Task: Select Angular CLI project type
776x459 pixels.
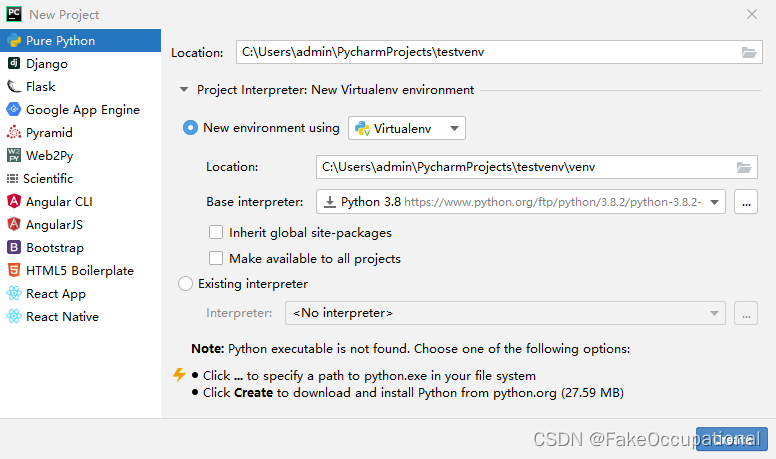Action: click(80, 202)
